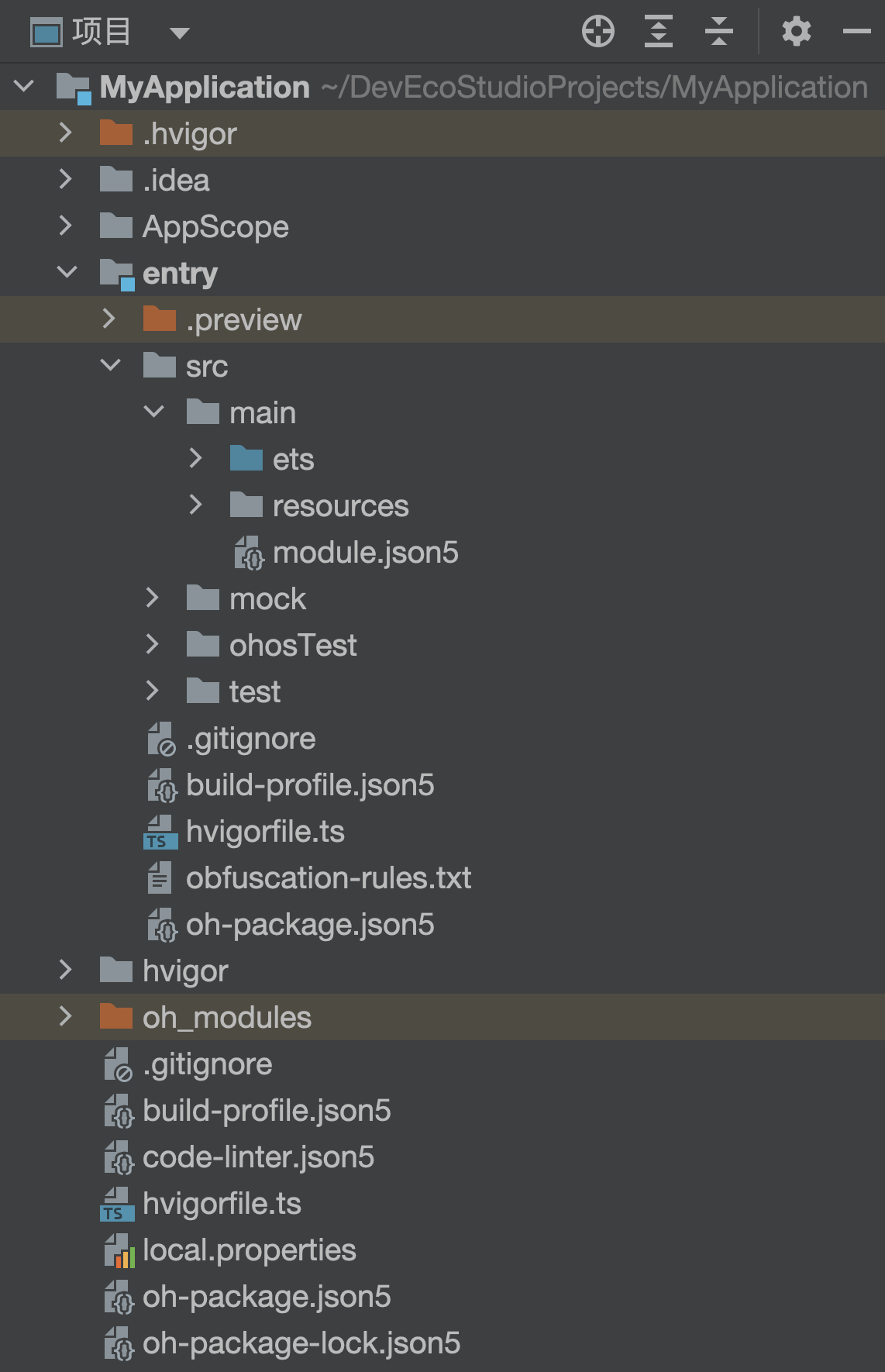Select the orange .hvigor folder icon

tap(116, 133)
